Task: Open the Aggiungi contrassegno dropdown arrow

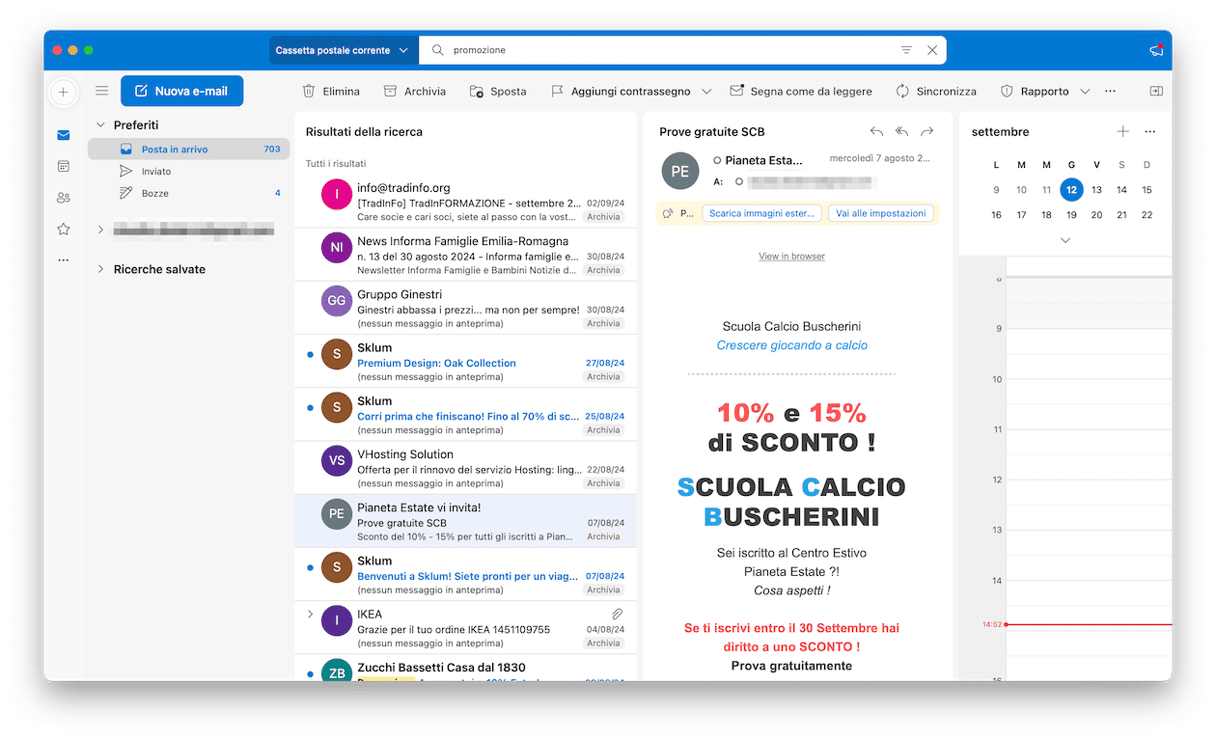Action: 706,91
